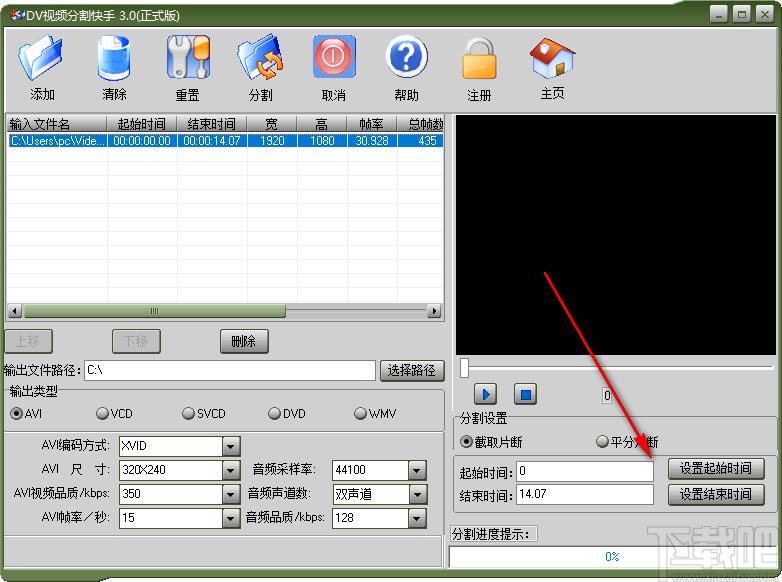Select the VCD output type
The height and width of the screenshot is (582, 782).
pyautogui.click(x=103, y=414)
